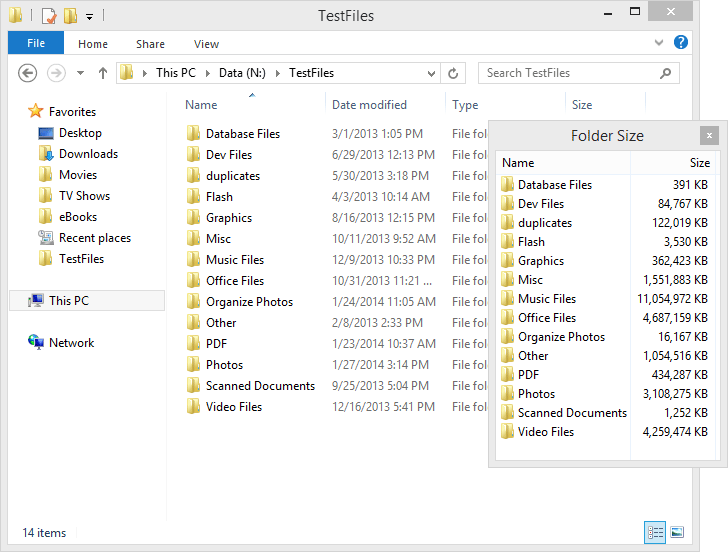Select the Music Files folder in Explorer list
This screenshot has width=728, height=552.
click(226, 260)
